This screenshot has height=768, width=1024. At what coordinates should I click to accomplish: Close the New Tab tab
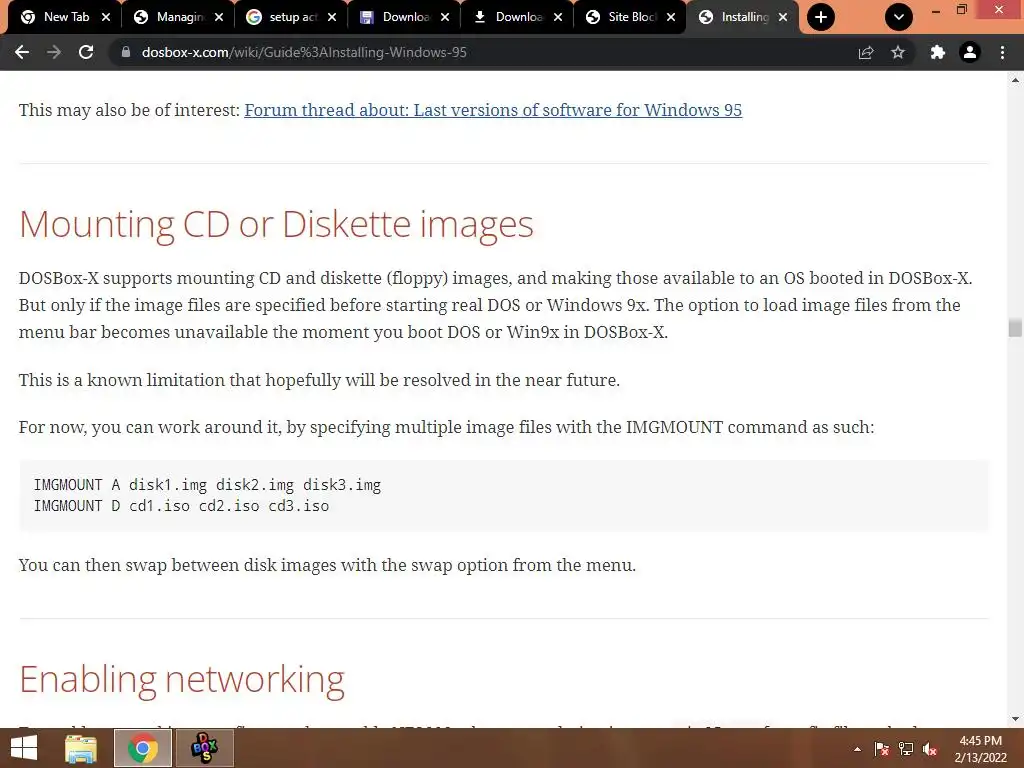(106, 17)
